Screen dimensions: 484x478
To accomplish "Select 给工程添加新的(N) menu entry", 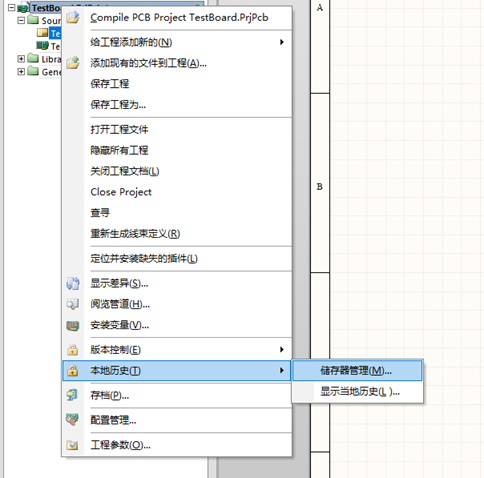I will (177, 42).
